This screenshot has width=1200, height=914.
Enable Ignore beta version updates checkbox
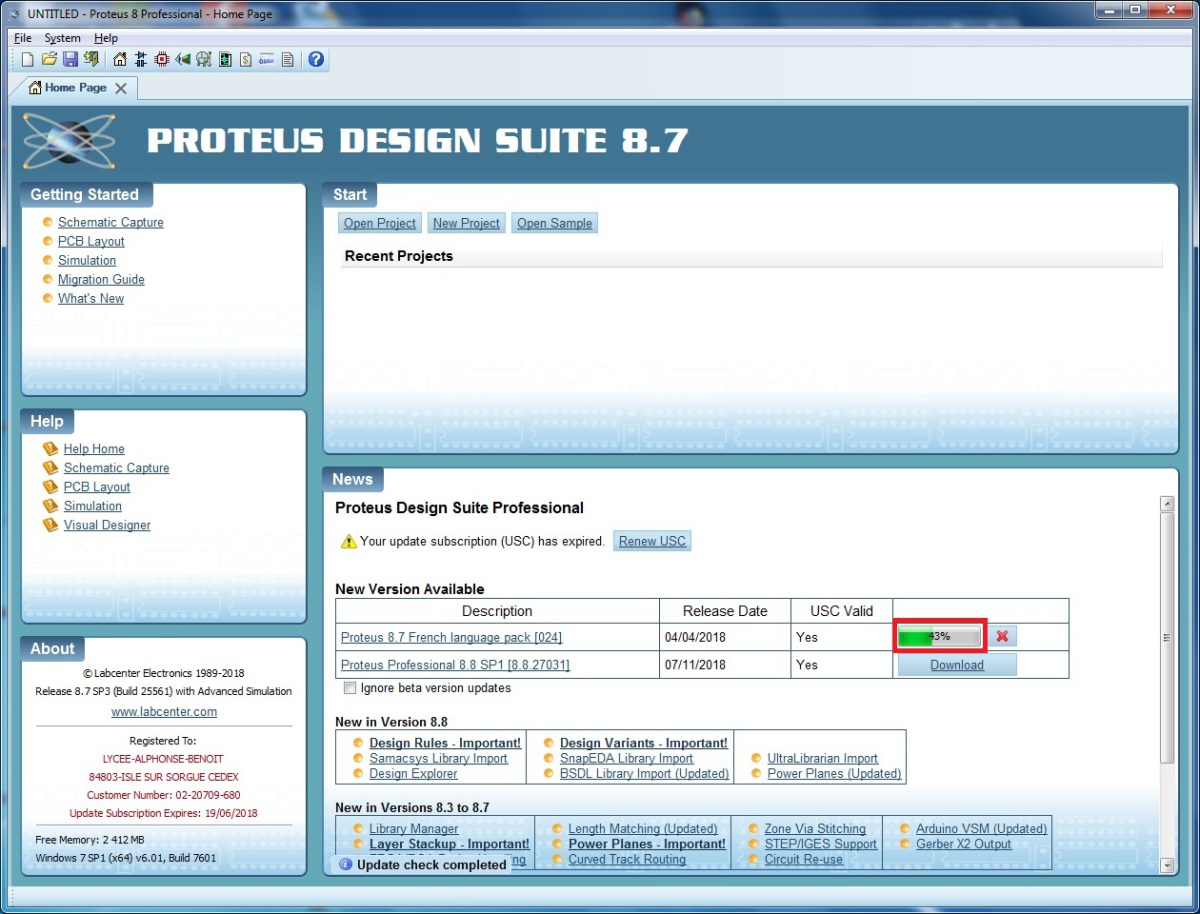(x=350, y=688)
